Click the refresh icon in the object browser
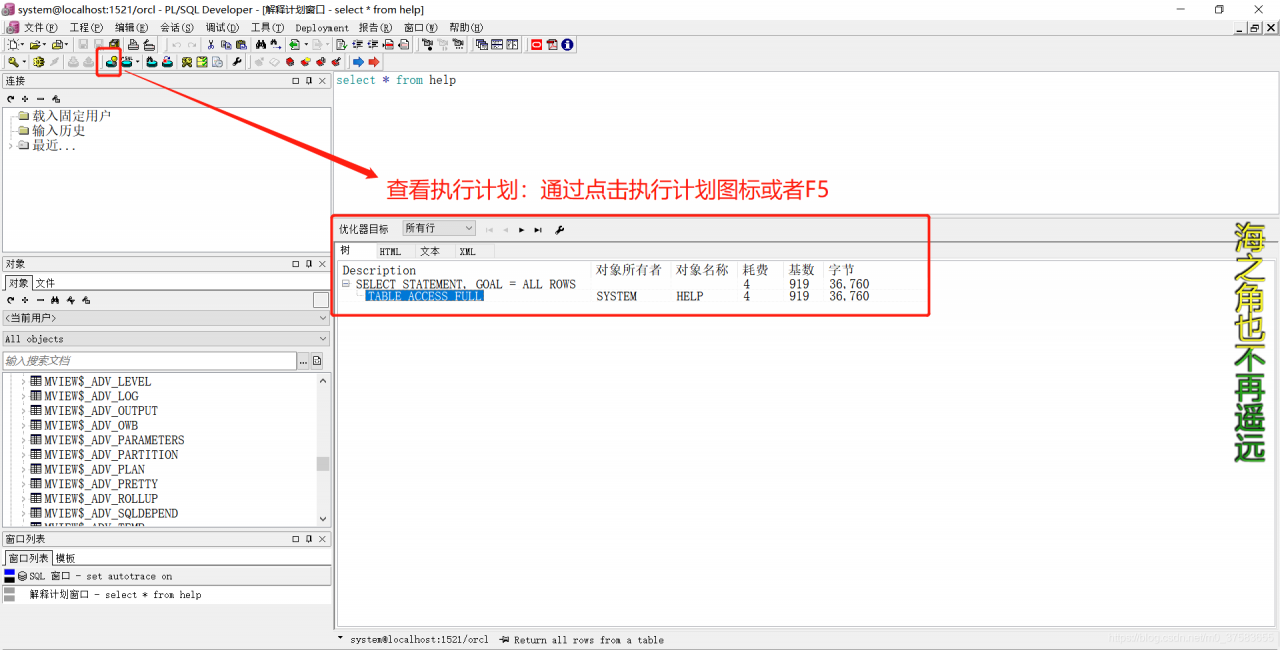The height and width of the screenshot is (650, 1280). (9, 300)
